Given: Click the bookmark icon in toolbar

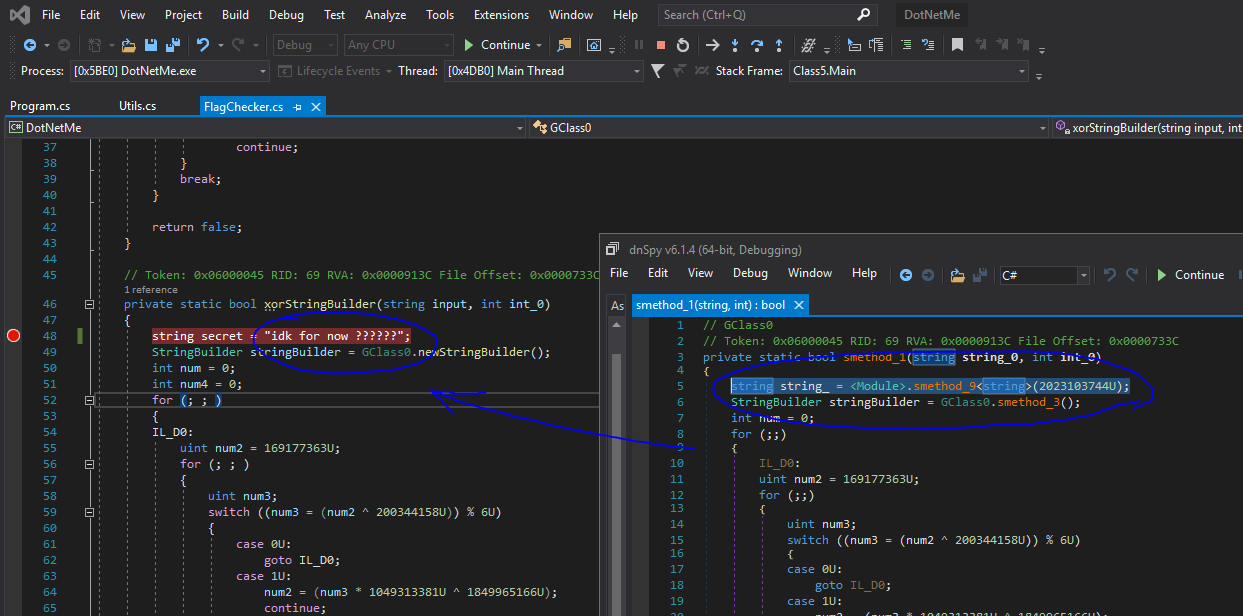Looking at the screenshot, I should point(957,45).
